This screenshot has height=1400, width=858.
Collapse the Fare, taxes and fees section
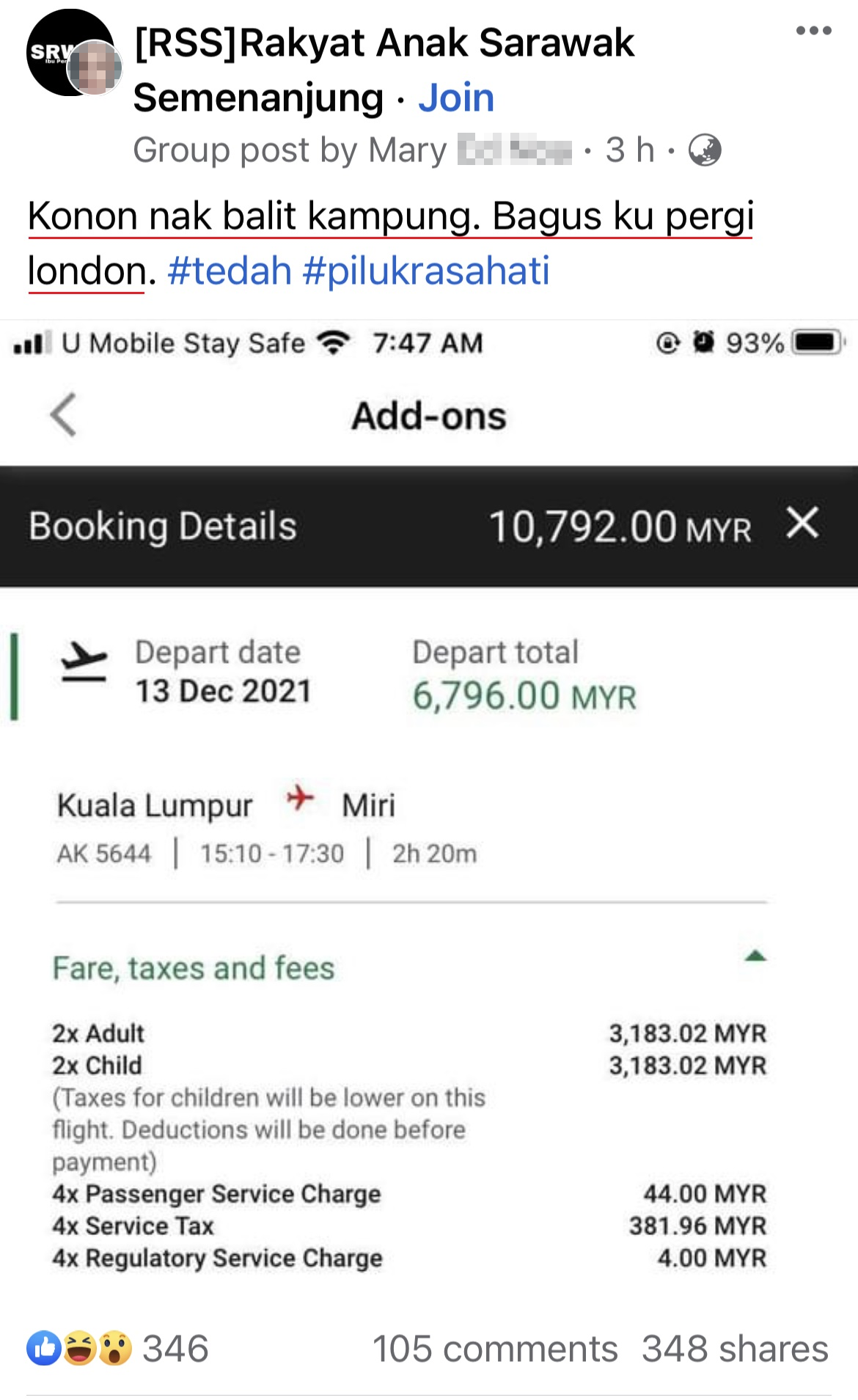click(x=755, y=956)
